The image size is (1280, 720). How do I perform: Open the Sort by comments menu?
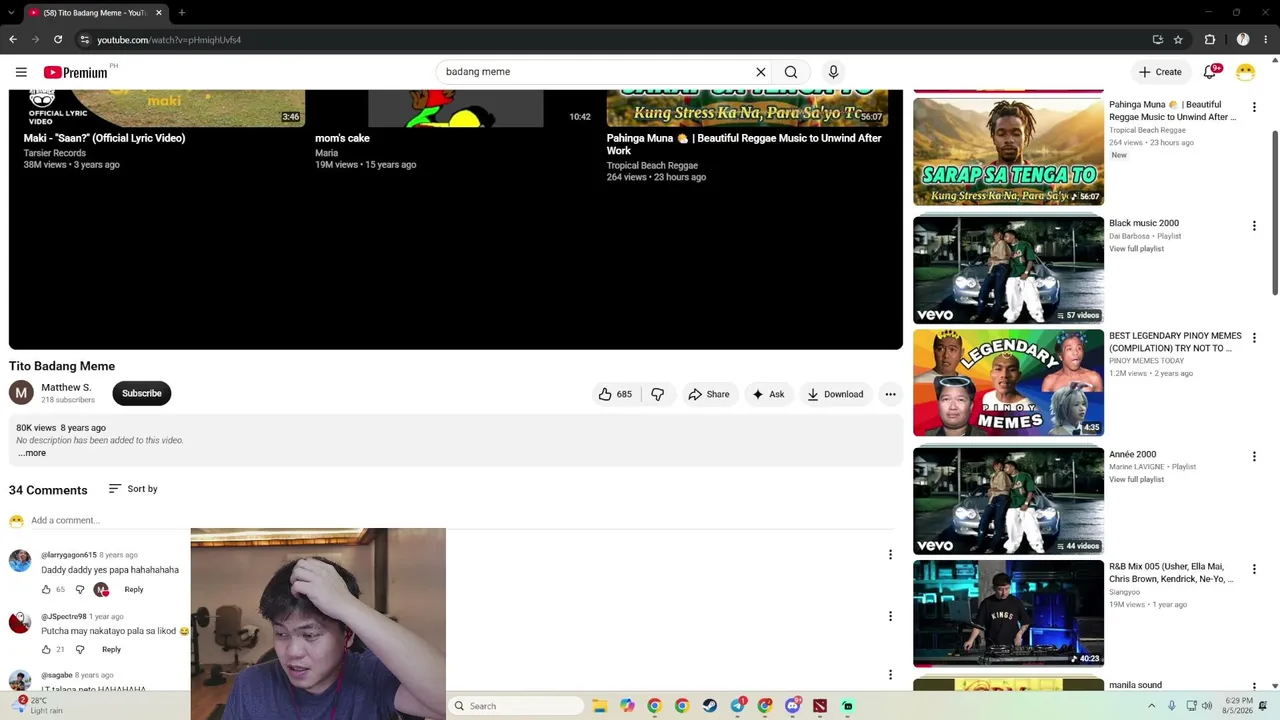(133, 489)
